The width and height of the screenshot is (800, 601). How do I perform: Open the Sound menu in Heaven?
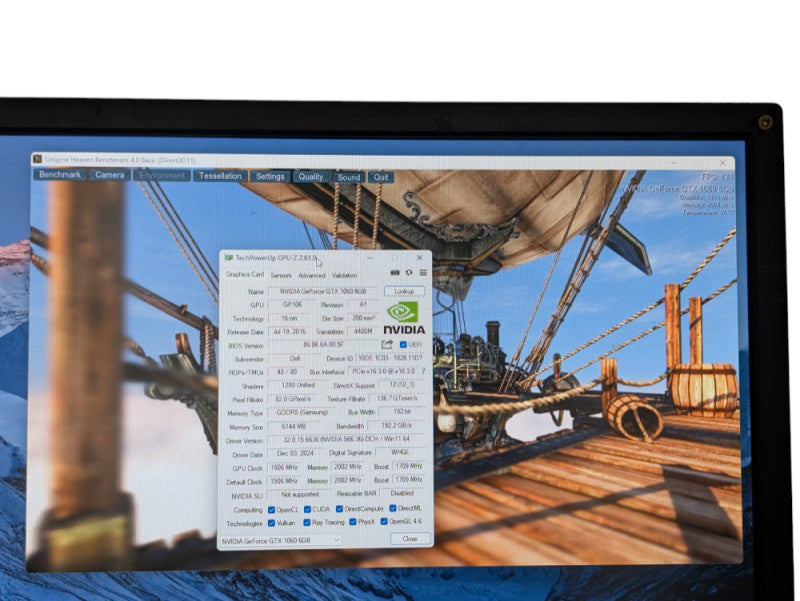pyautogui.click(x=349, y=178)
